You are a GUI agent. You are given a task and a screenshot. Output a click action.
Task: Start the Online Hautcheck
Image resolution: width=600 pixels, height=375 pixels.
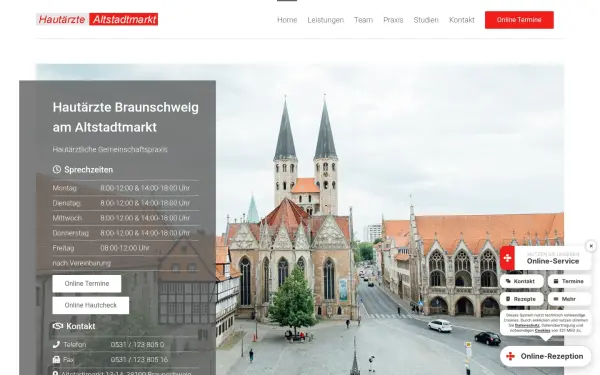[91, 305]
